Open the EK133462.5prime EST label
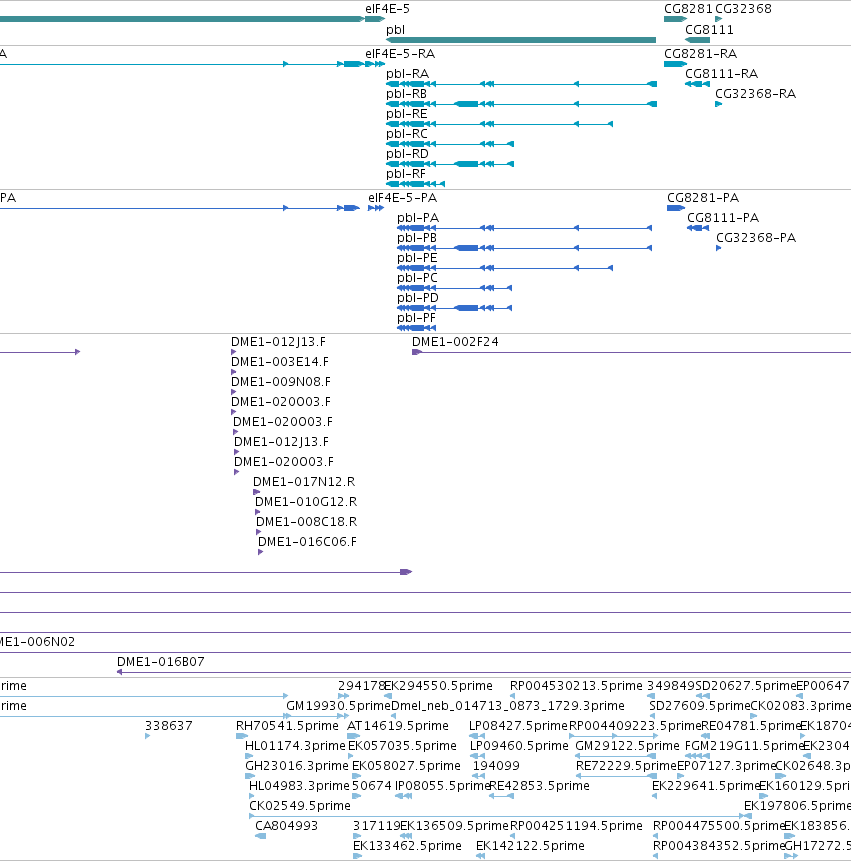 coord(407,846)
